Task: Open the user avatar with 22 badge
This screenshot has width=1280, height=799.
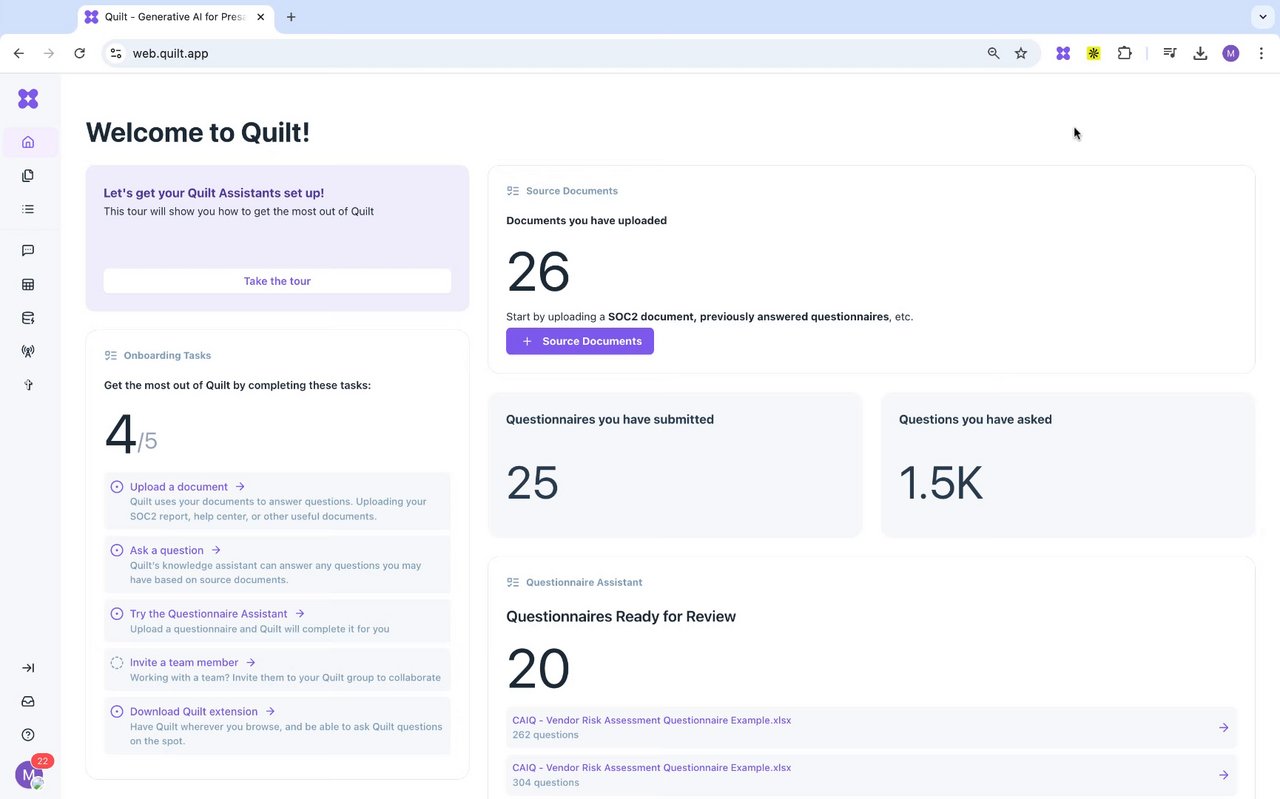Action: [29, 774]
